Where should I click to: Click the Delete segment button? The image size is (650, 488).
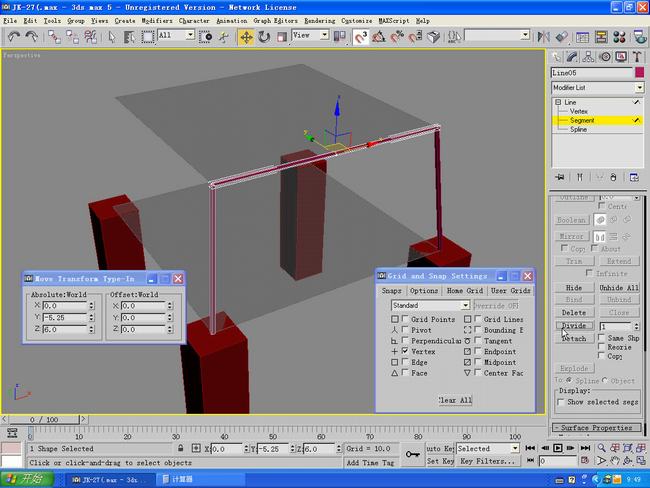[x=574, y=312]
